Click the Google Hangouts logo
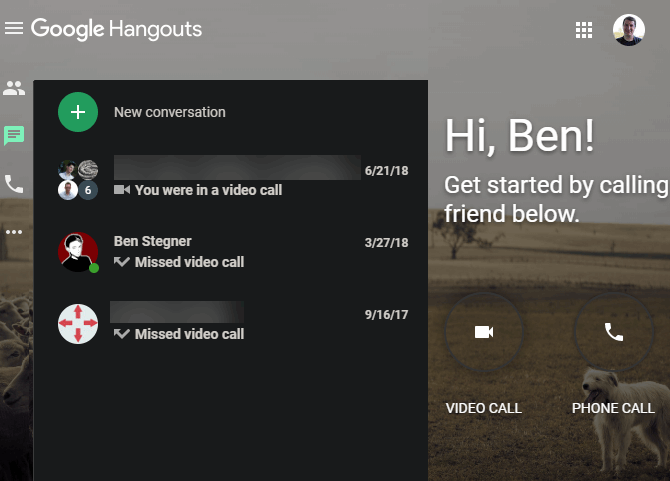Image resolution: width=670 pixels, height=481 pixels. point(116,29)
